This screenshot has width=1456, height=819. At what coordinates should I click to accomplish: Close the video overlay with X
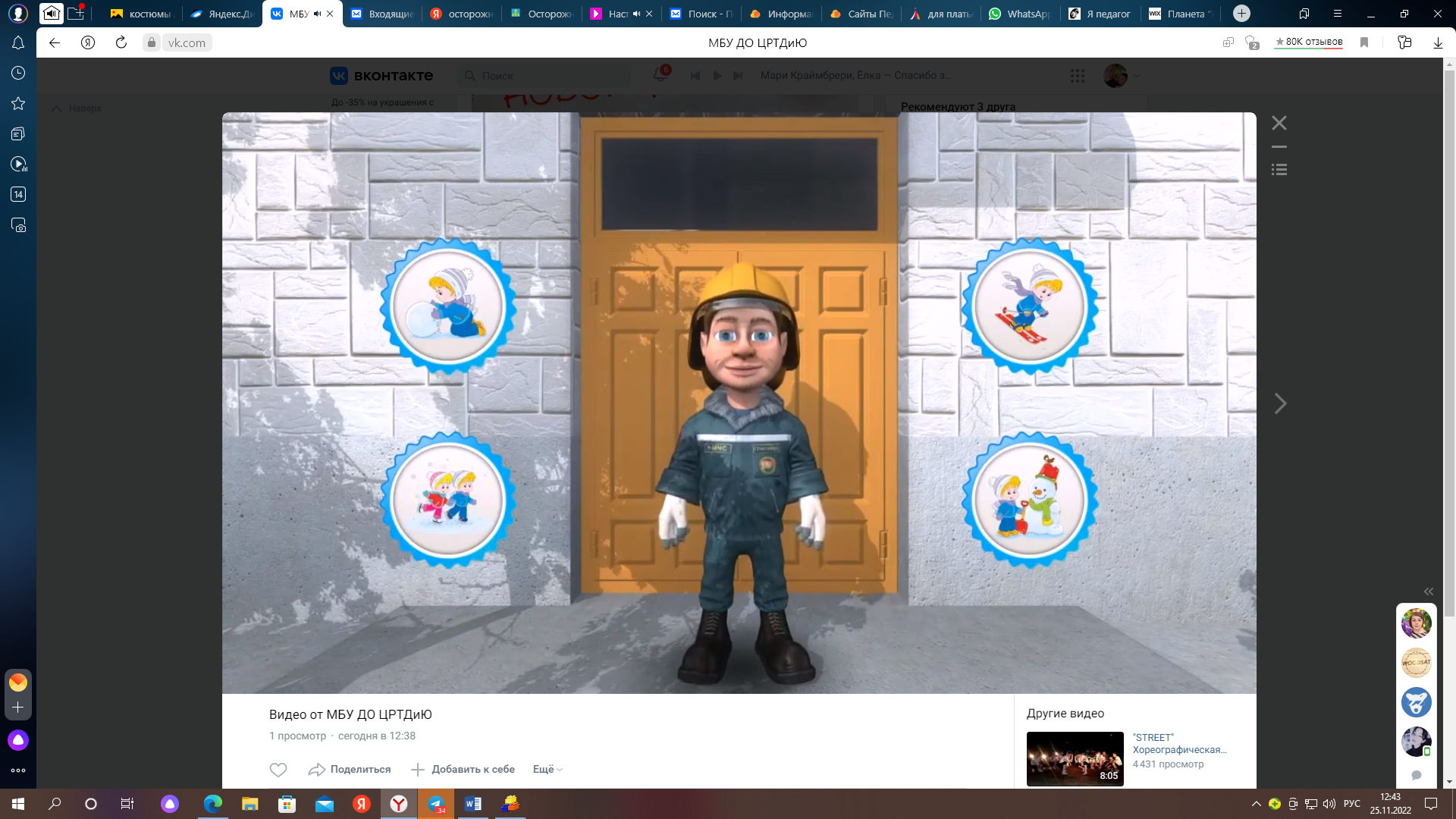pos(1279,123)
